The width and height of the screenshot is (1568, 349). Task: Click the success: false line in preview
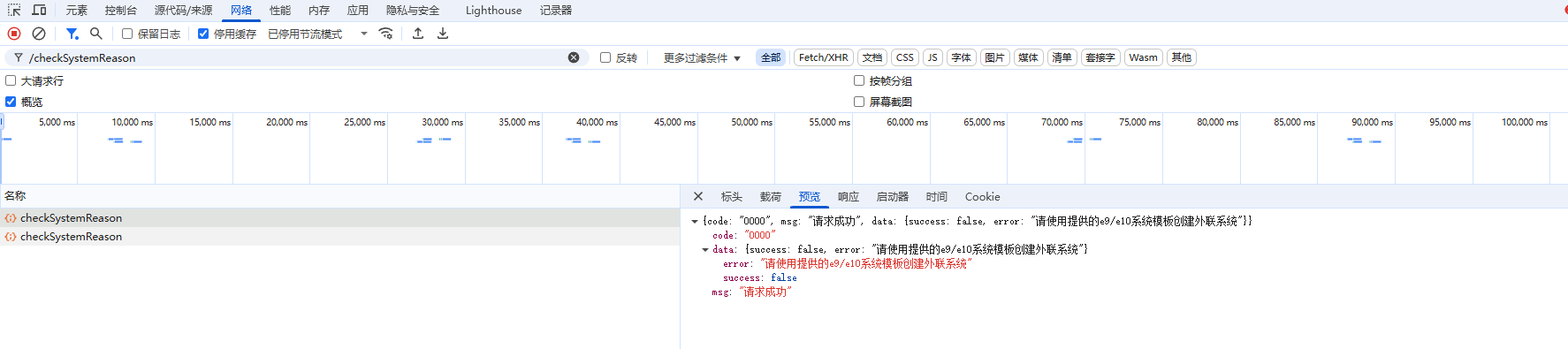pyautogui.click(x=759, y=277)
